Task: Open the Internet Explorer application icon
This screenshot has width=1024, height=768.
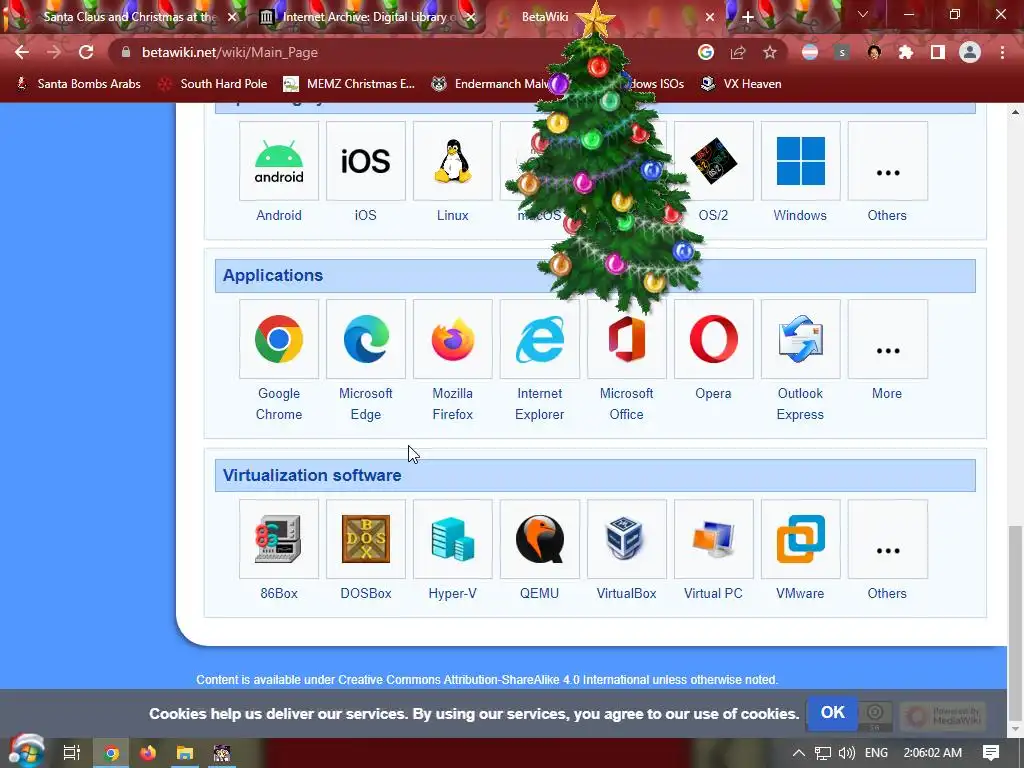Action: tap(539, 339)
